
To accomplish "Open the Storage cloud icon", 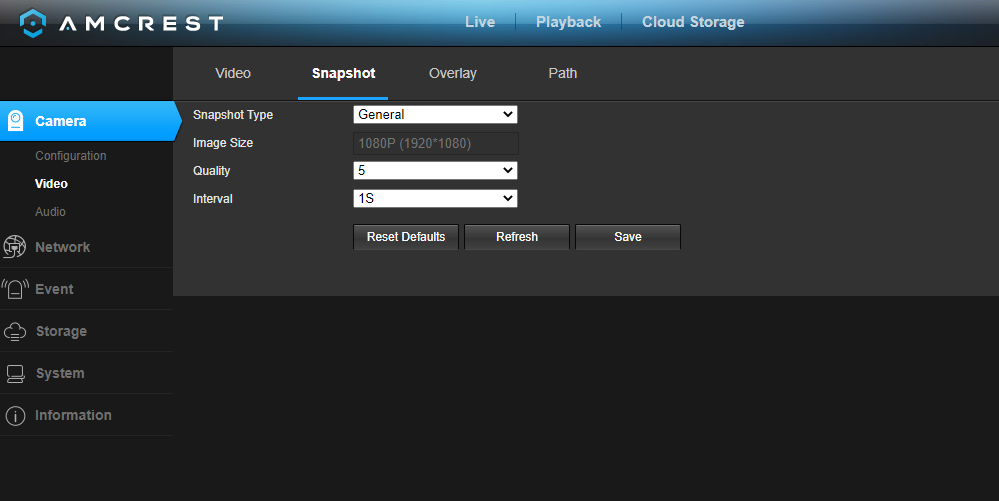I will click(x=15, y=331).
